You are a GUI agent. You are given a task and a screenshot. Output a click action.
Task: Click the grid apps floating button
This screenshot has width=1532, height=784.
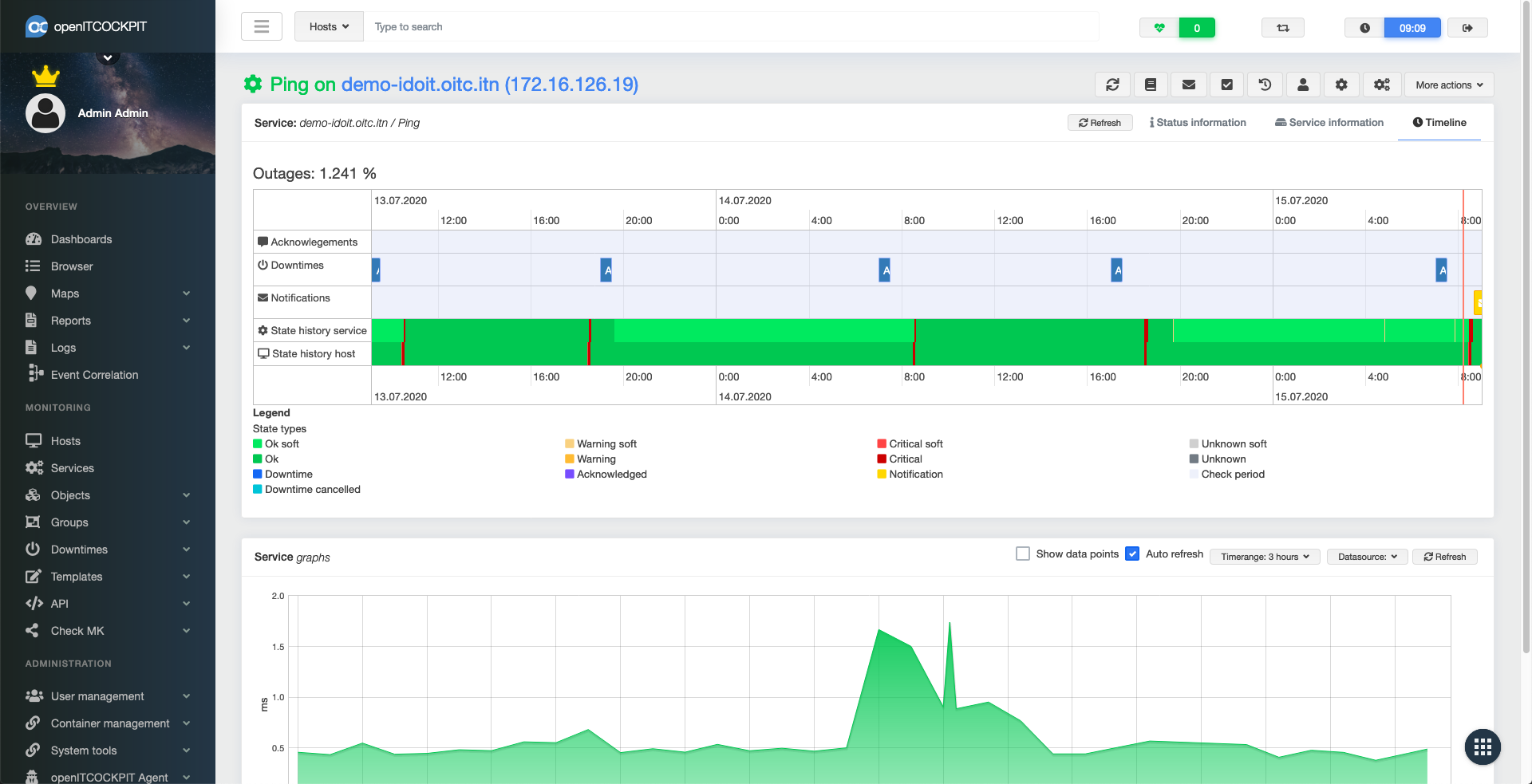[1483, 747]
